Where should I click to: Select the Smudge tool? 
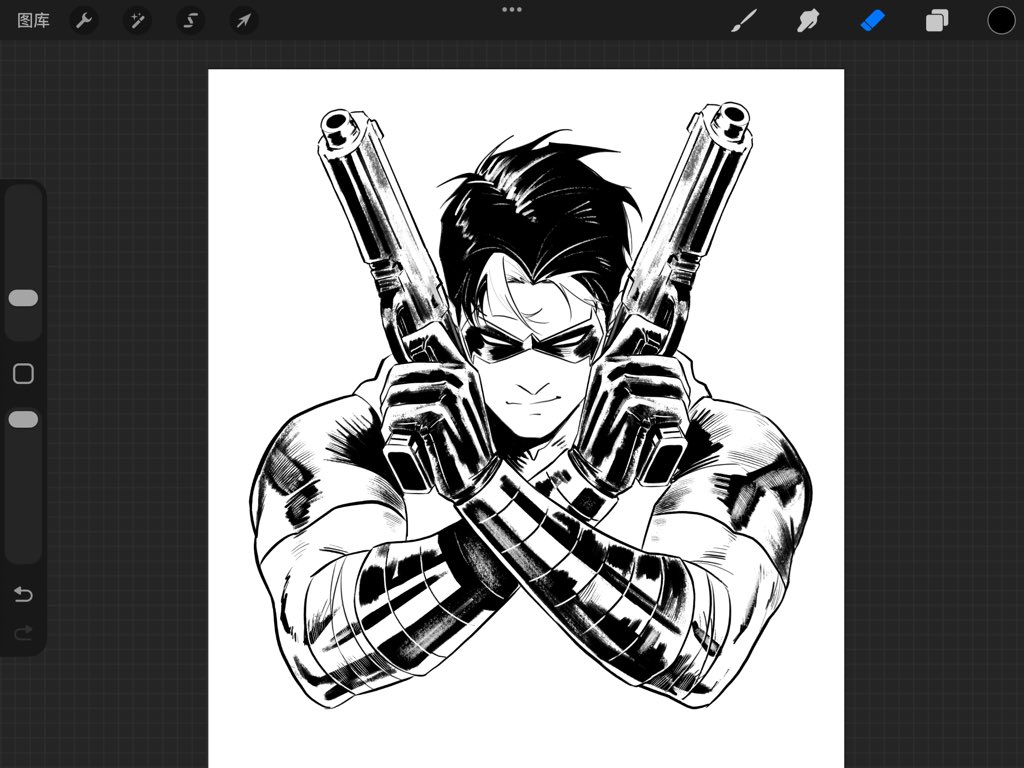808,21
